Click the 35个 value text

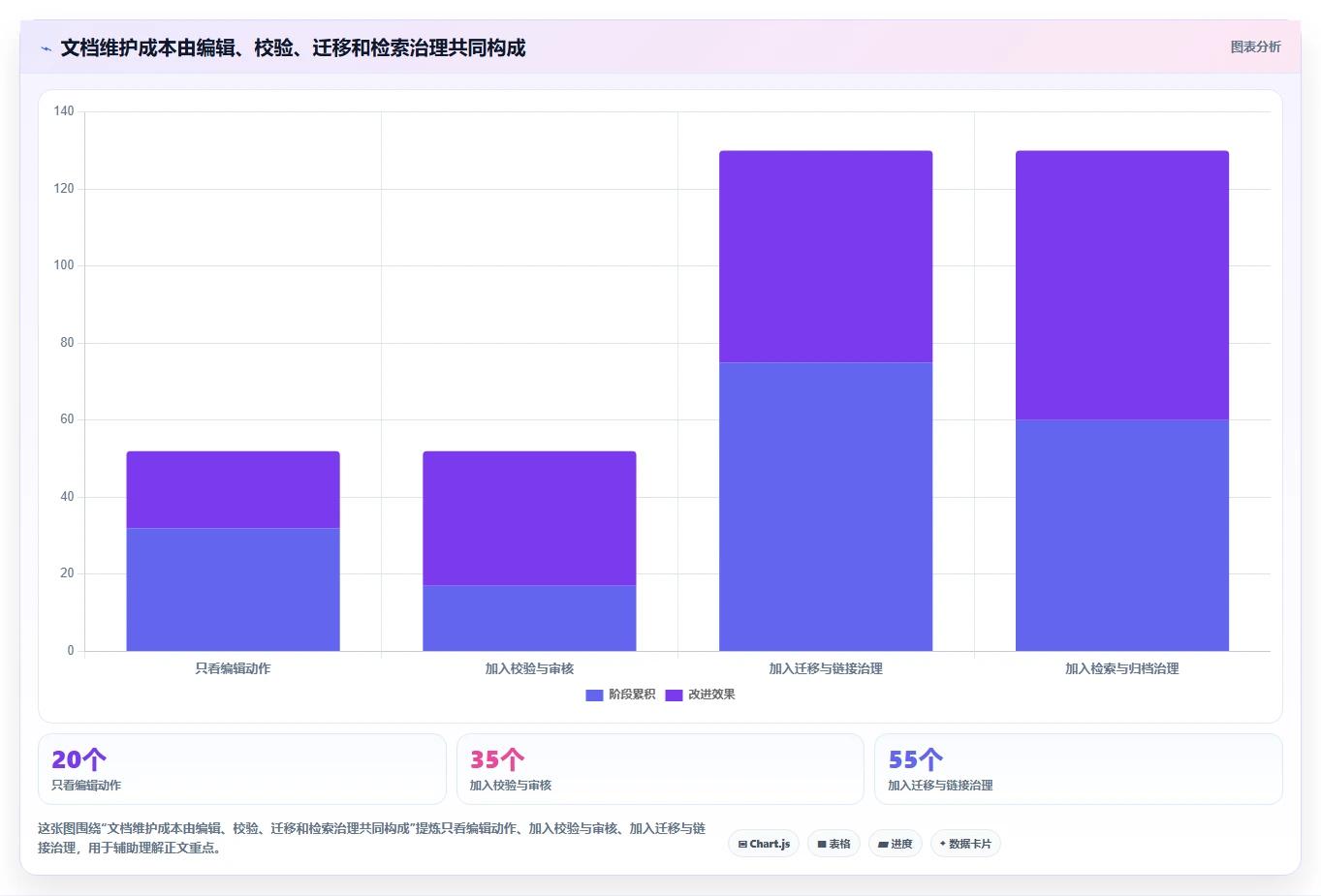[497, 759]
